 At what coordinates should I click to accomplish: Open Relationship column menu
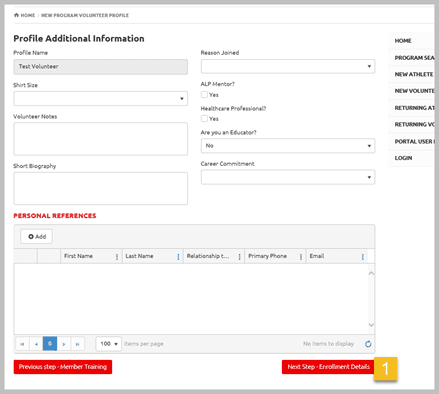pyautogui.click(x=239, y=257)
